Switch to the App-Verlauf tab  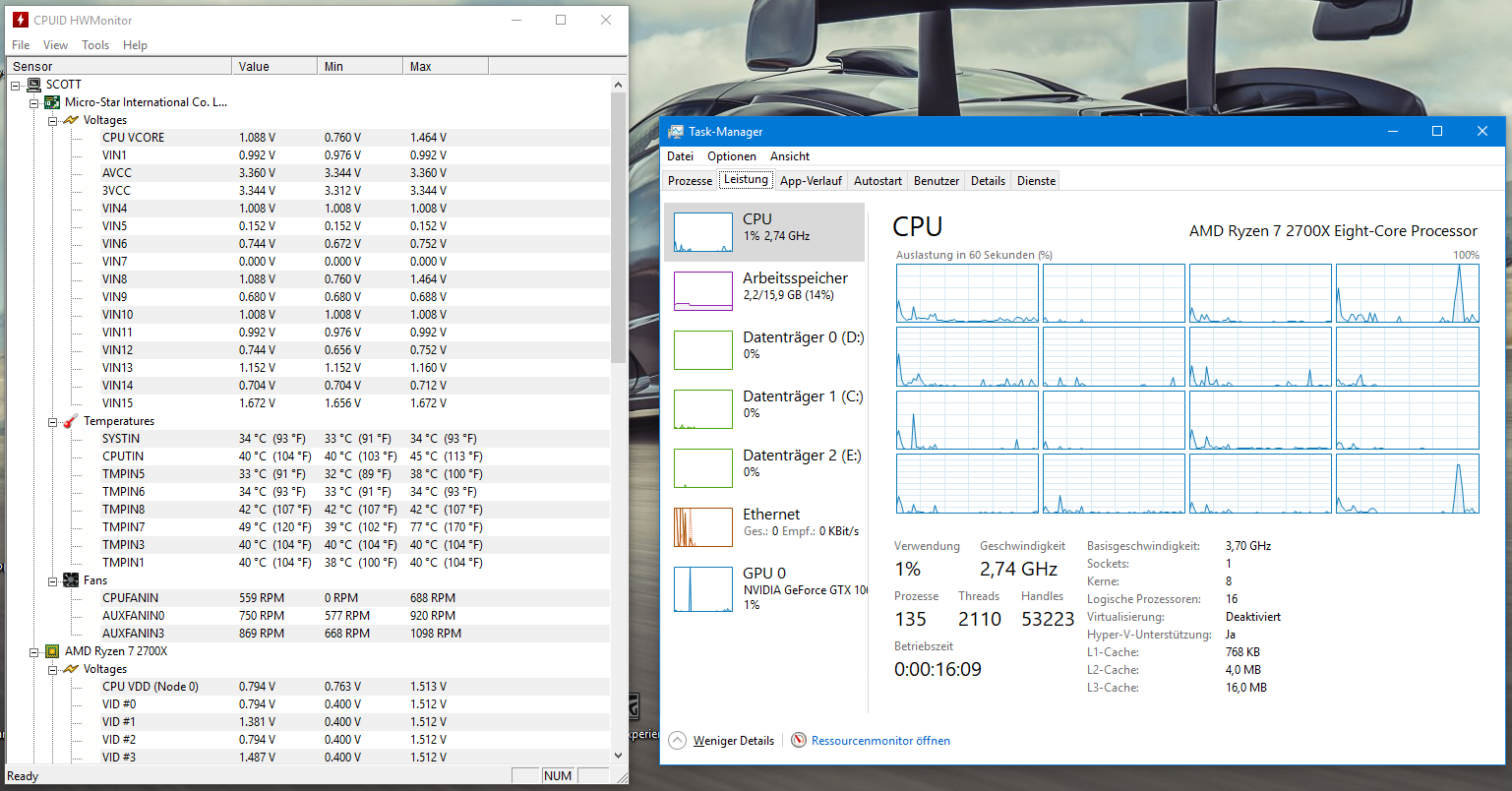tap(811, 181)
